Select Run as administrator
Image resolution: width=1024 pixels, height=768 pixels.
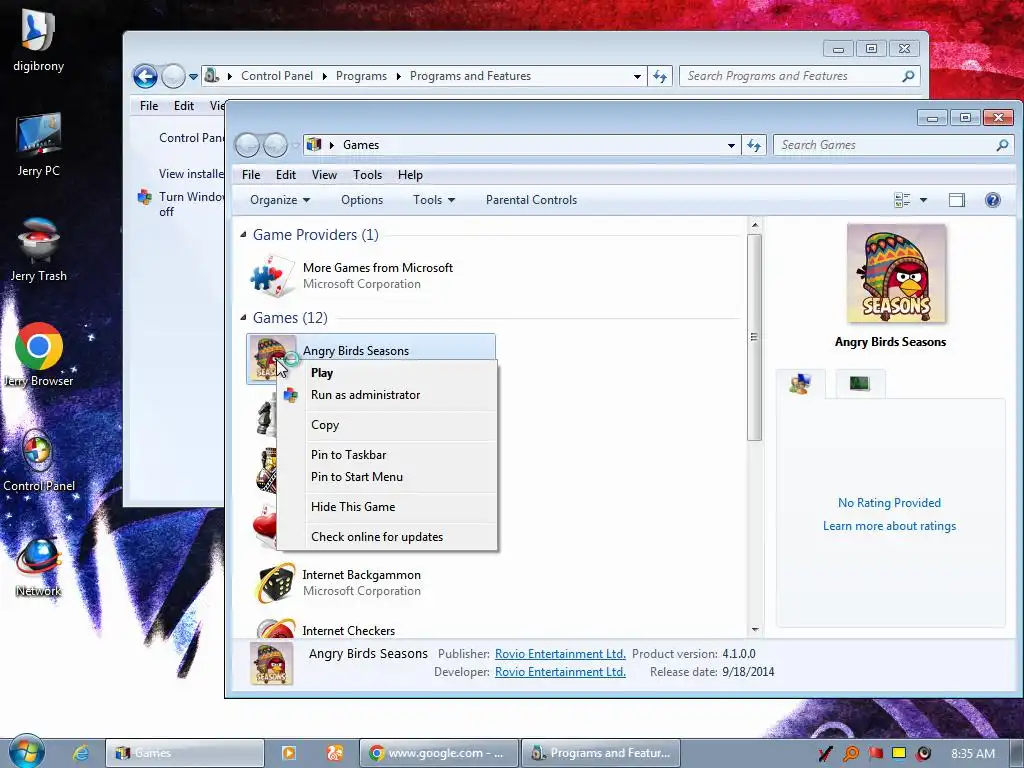366,394
